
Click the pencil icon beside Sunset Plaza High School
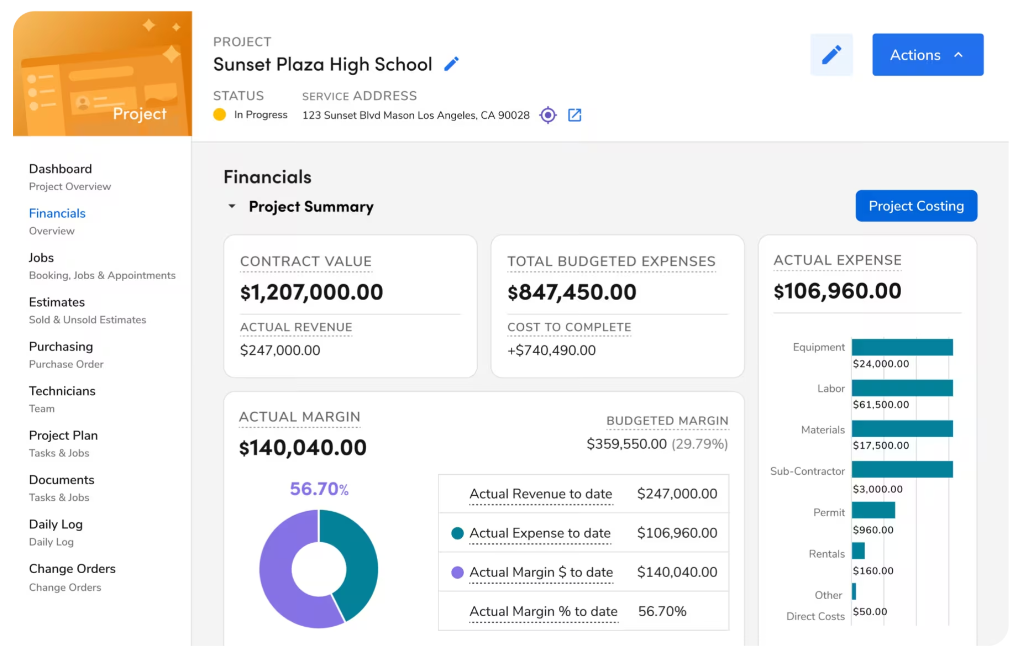pos(451,64)
